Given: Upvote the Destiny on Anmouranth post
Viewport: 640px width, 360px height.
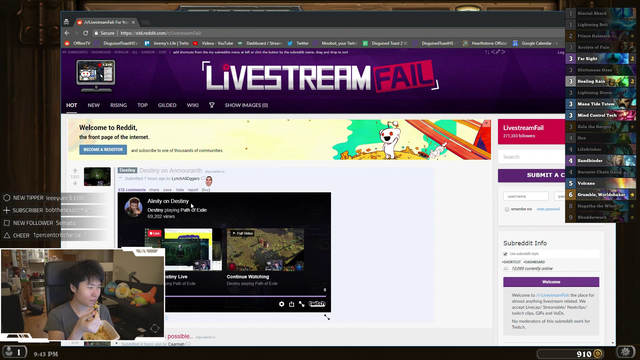Looking at the screenshot, I should point(75,171).
